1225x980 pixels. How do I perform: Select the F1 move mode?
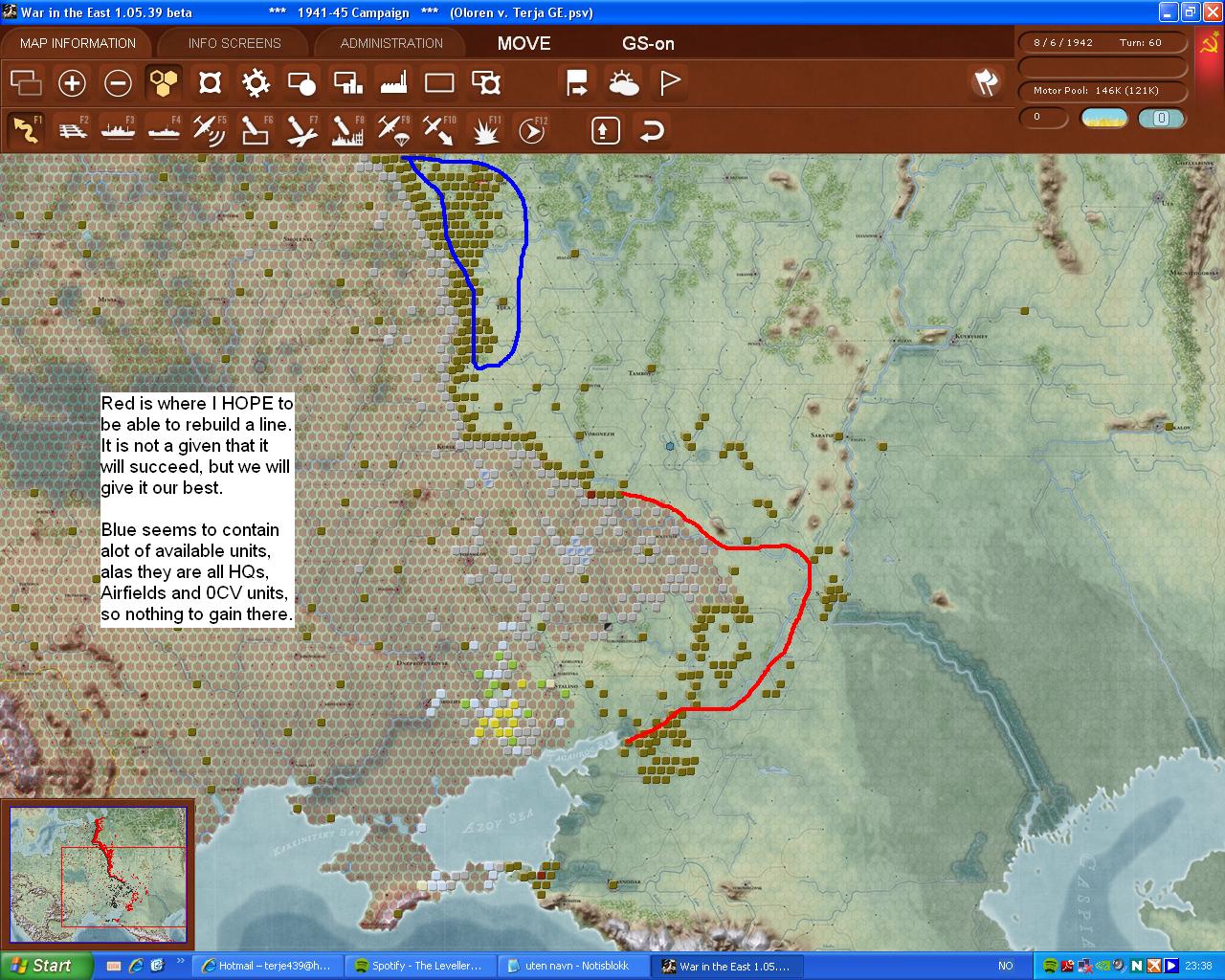coord(26,130)
